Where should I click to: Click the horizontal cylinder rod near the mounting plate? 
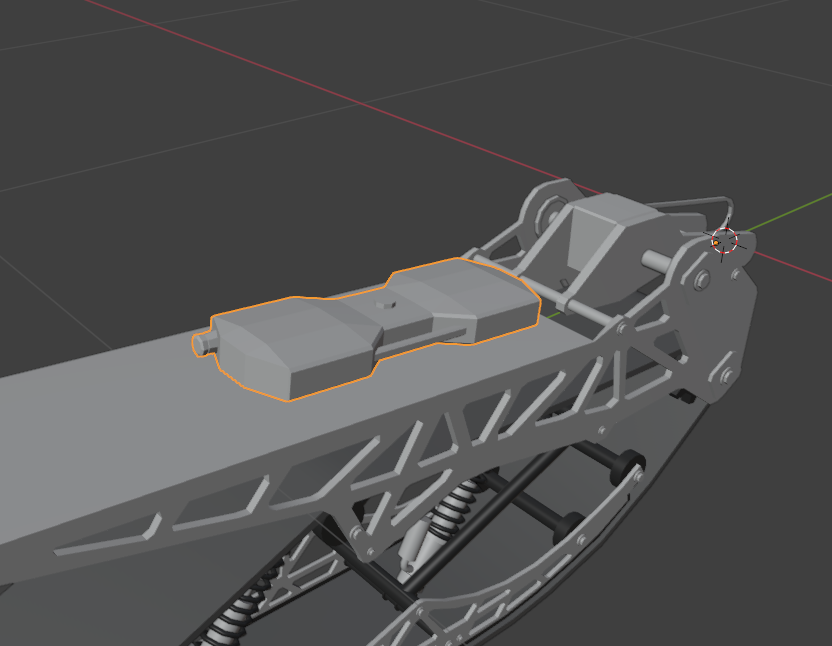[x=658, y=261]
